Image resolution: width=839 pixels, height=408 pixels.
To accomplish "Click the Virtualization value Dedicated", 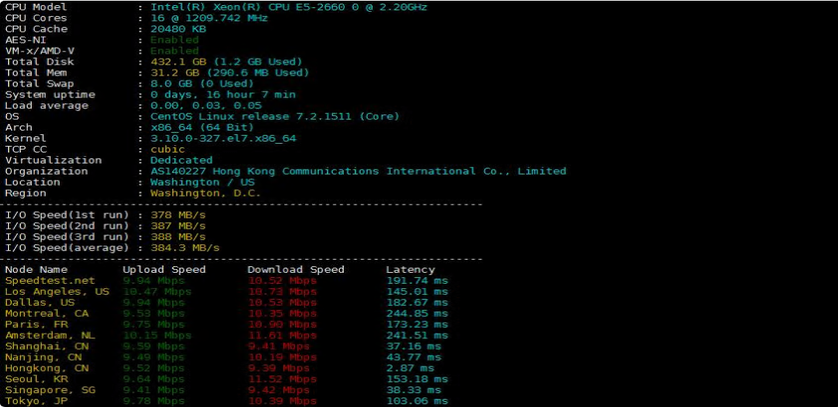I will tap(181, 160).
